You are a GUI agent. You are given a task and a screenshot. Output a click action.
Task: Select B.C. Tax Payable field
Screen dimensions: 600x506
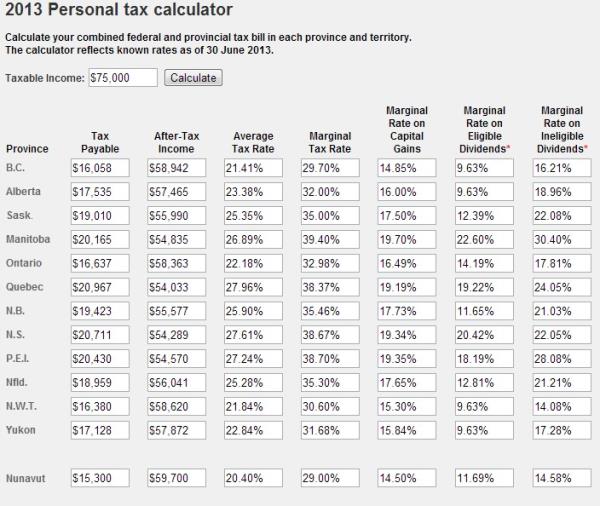(101, 167)
